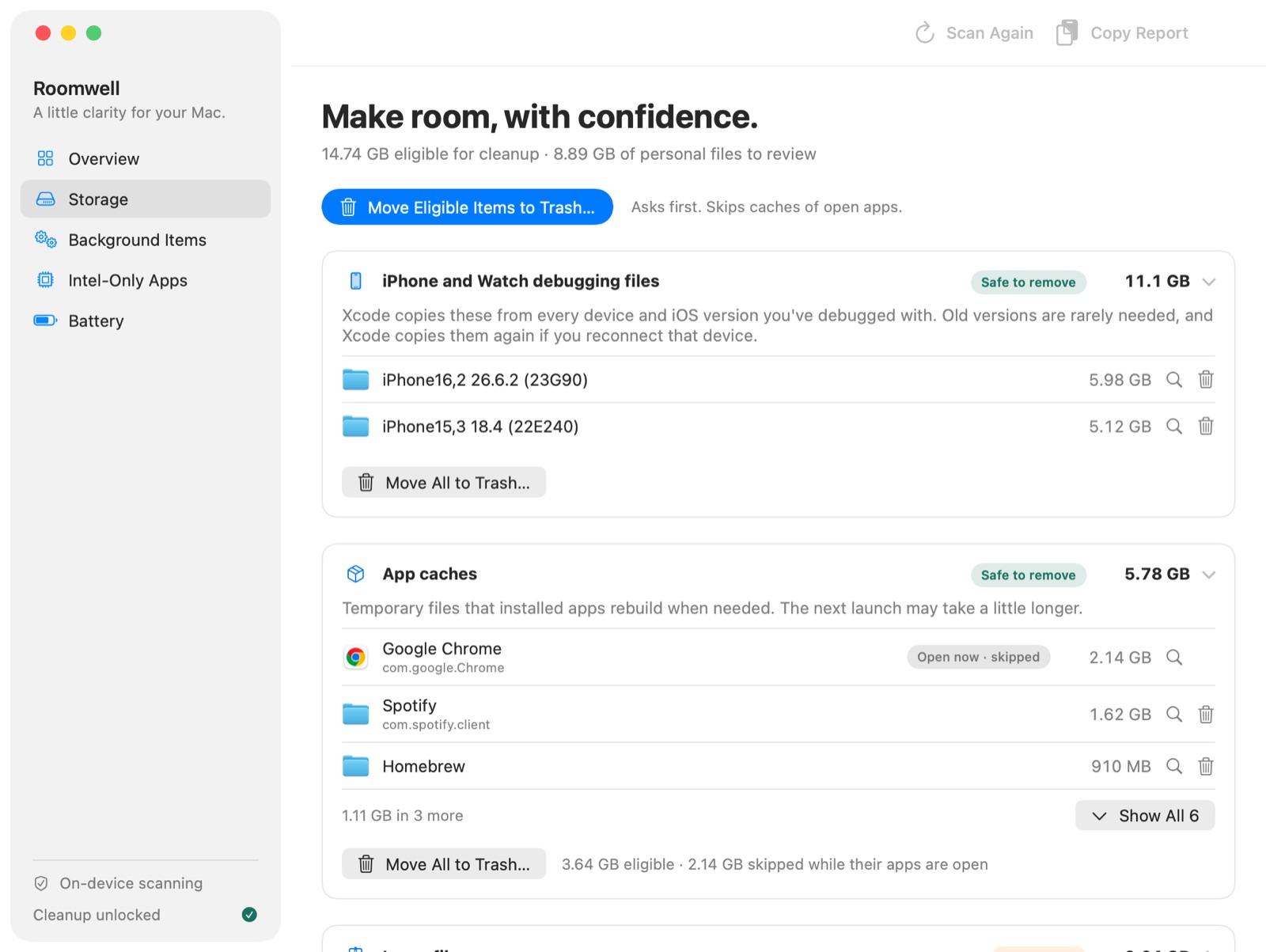Click the Safe to remove badge for App caches
Image resolution: width=1266 pixels, height=952 pixels.
(1029, 575)
